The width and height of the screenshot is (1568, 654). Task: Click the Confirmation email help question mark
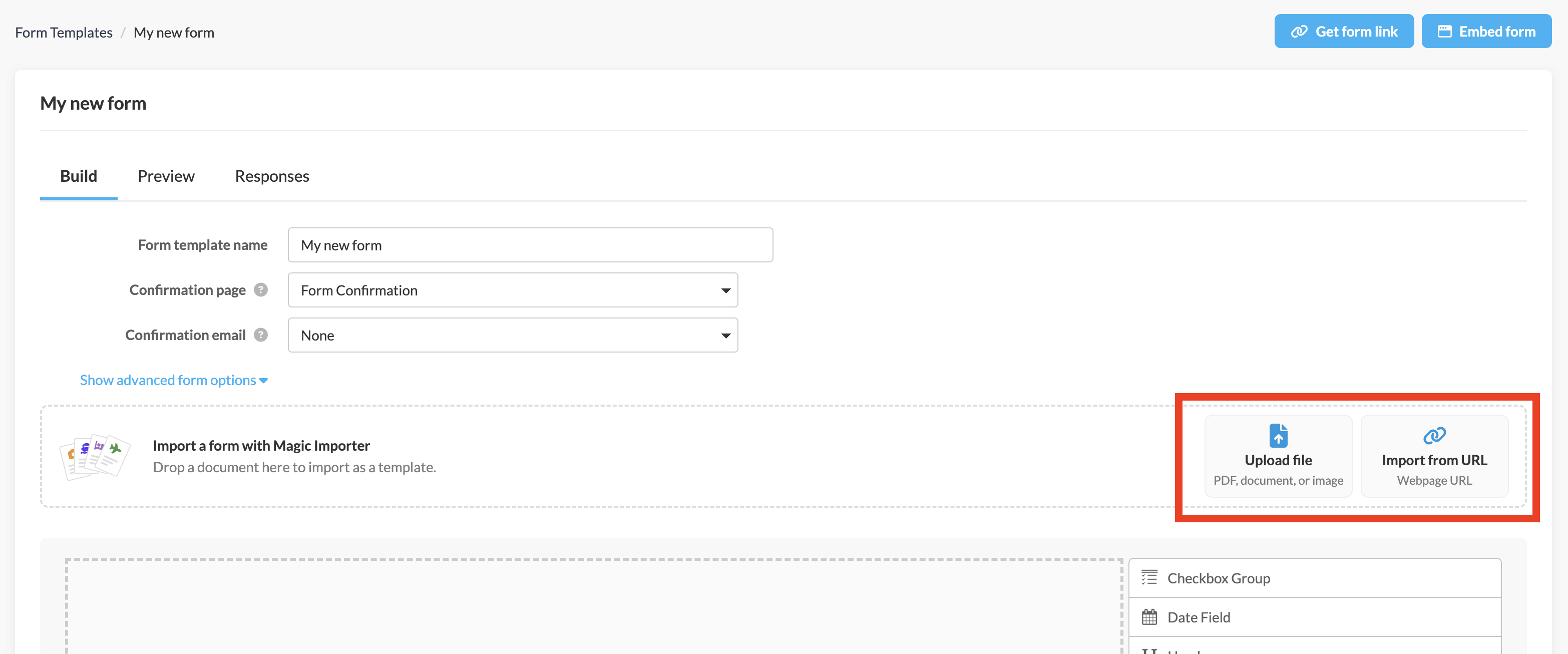(261, 335)
